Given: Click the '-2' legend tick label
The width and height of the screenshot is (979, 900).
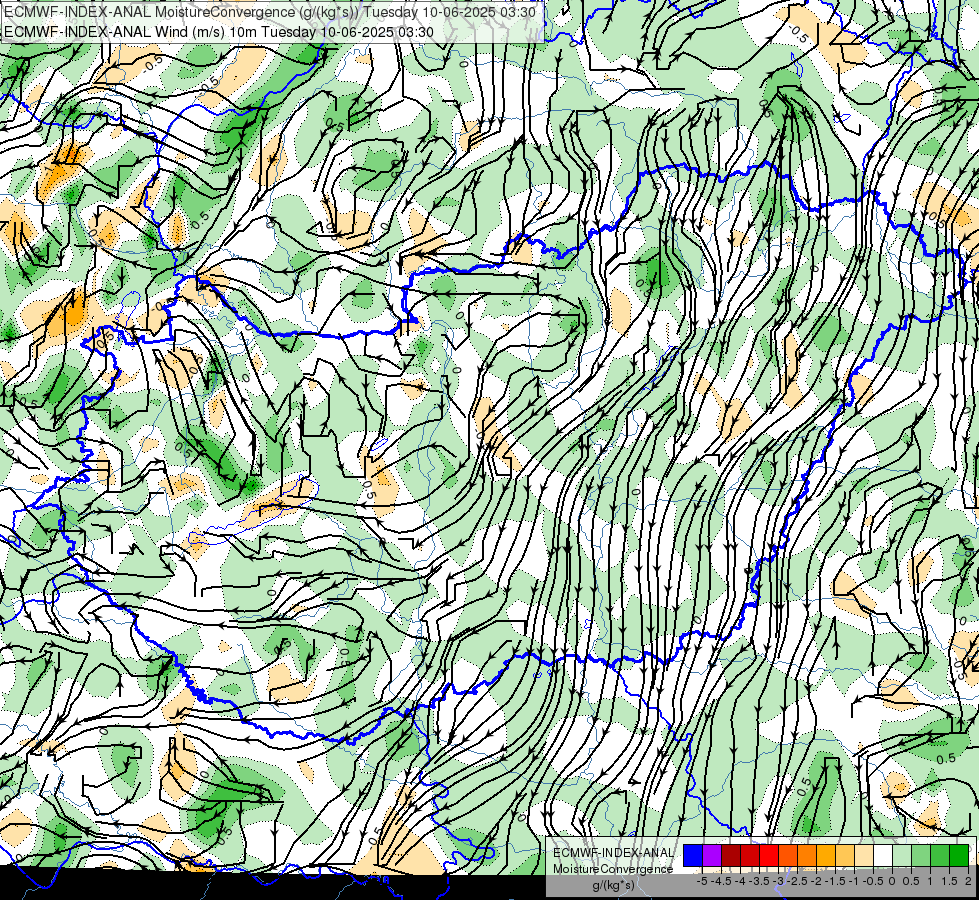Looking at the screenshot, I should click(816, 881).
